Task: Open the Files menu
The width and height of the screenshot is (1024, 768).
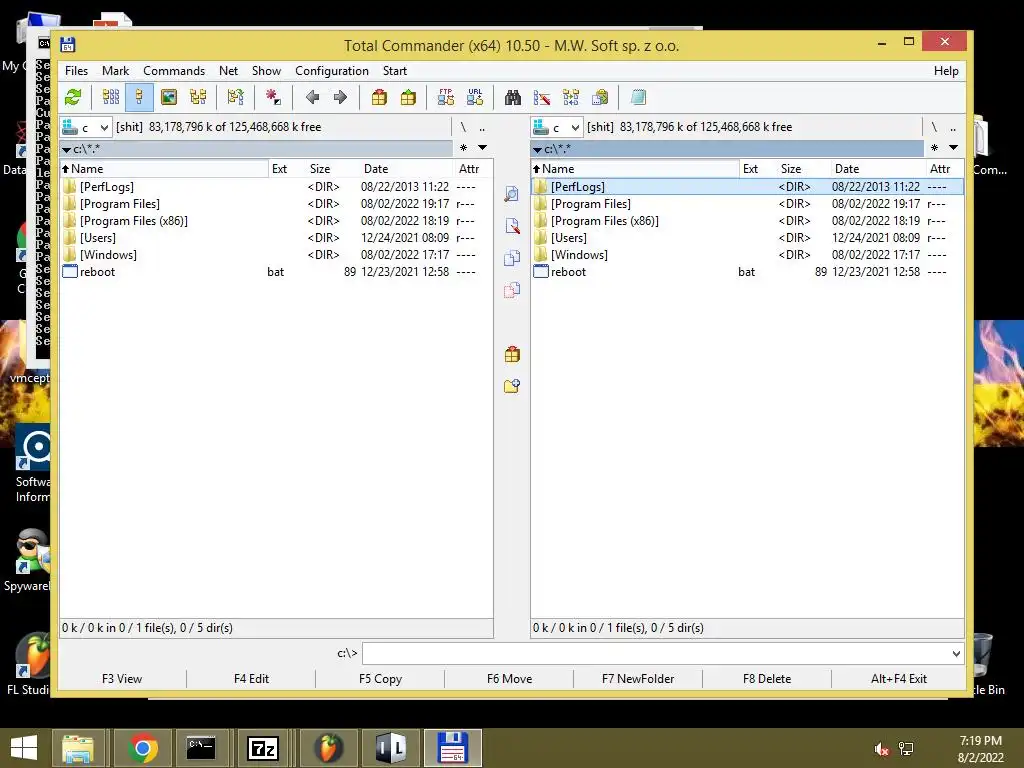Action: [x=76, y=71]
